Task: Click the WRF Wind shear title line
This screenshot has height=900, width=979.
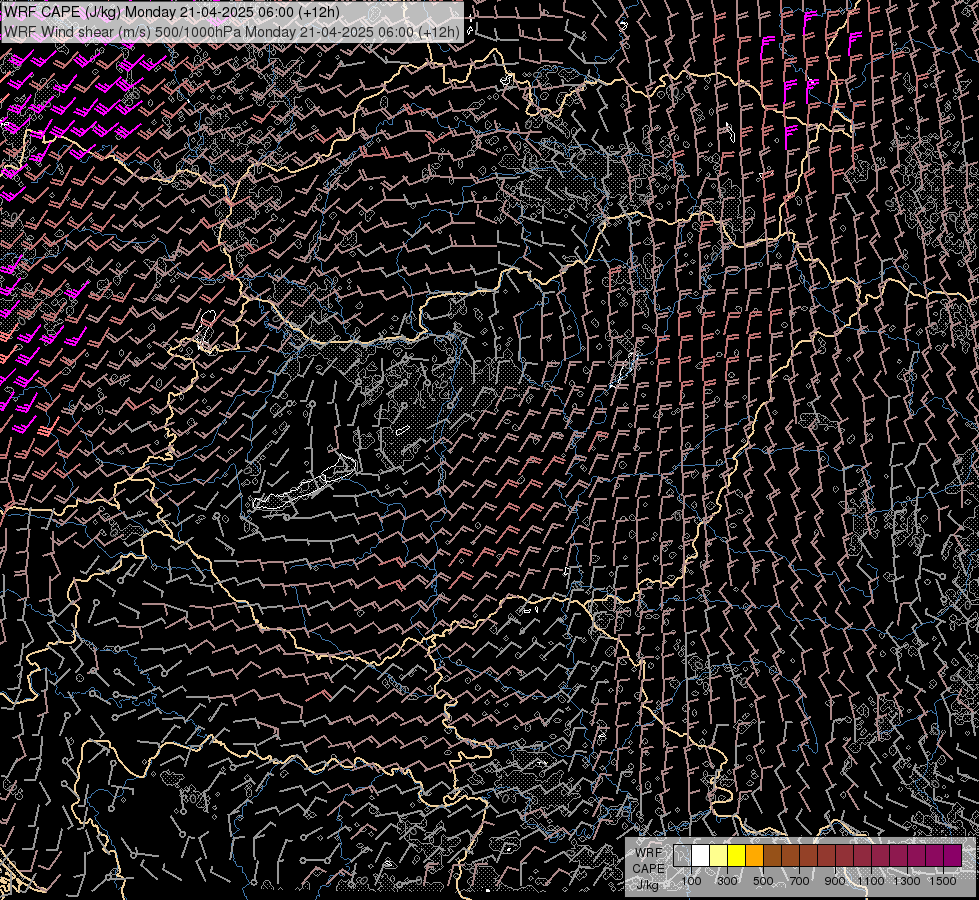Action: [x=232, y=31]
